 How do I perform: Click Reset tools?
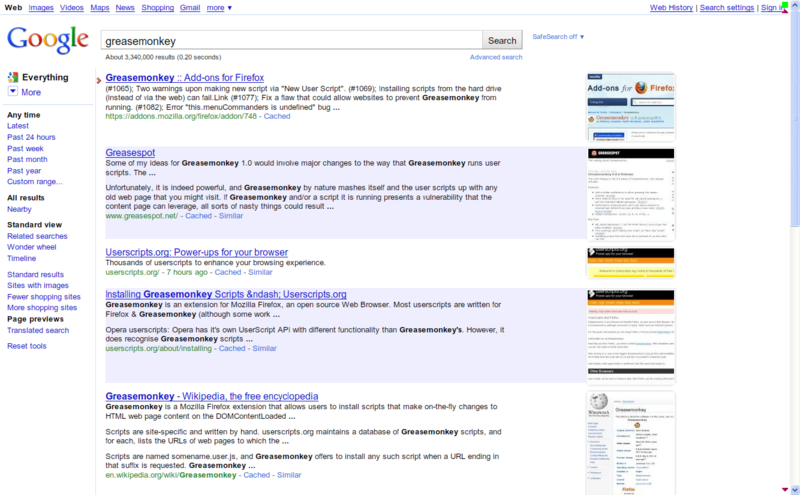[27, 346]
